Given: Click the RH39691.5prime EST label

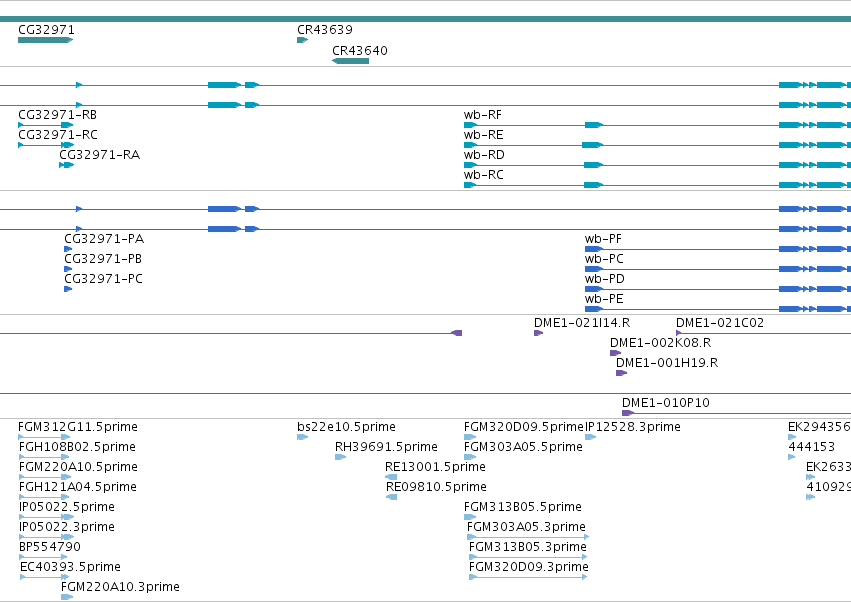Looking at the screenshot, I should pyautogui.click(x=386, y=447).
